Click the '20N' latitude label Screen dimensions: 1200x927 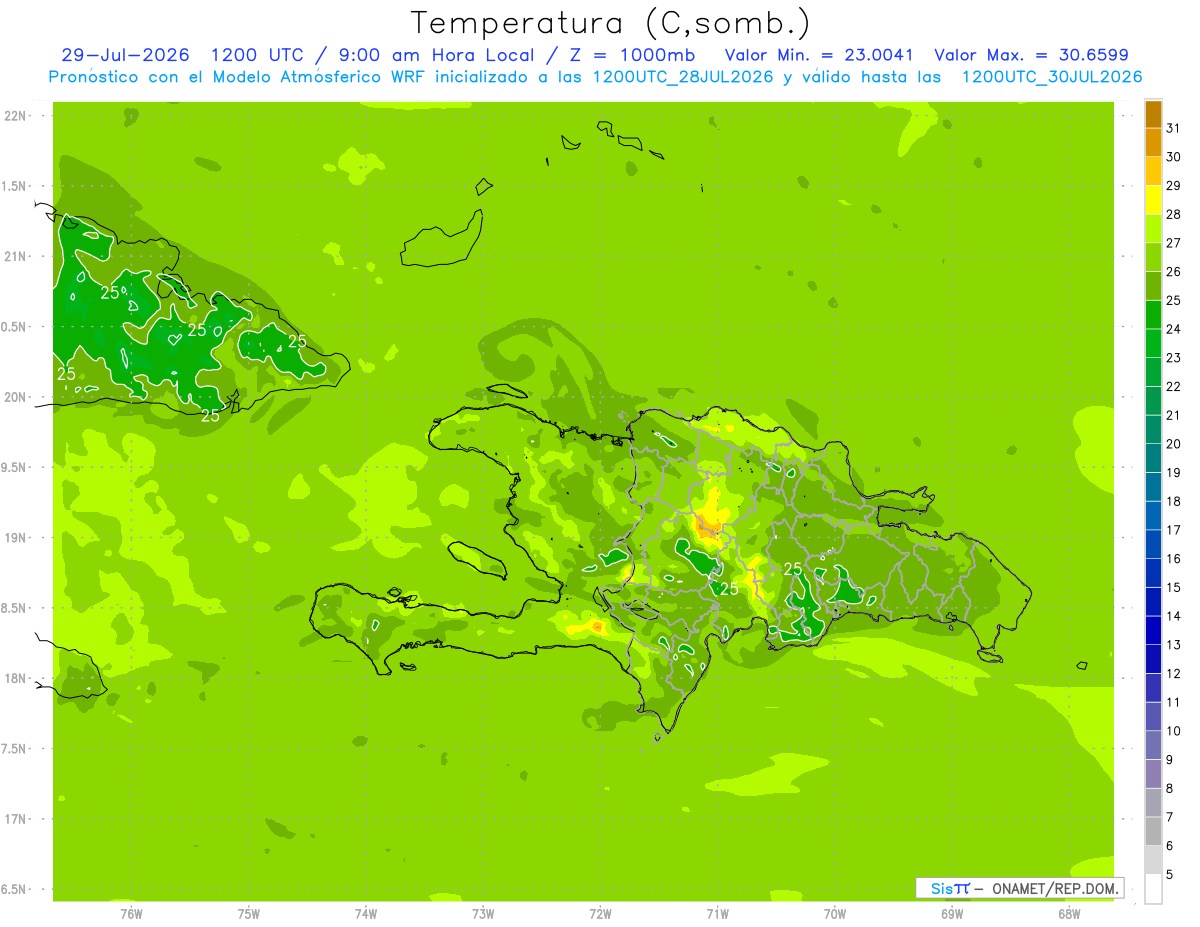point(15,397)
